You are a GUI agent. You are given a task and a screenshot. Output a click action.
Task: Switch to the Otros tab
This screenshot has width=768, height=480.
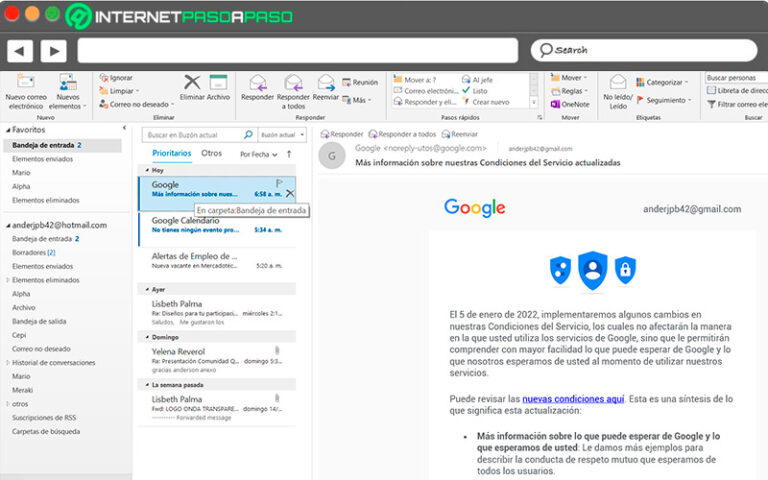click(212, 153)
